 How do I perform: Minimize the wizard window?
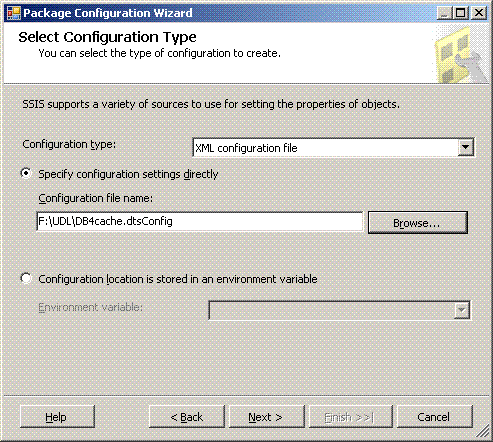click(444, 13)
